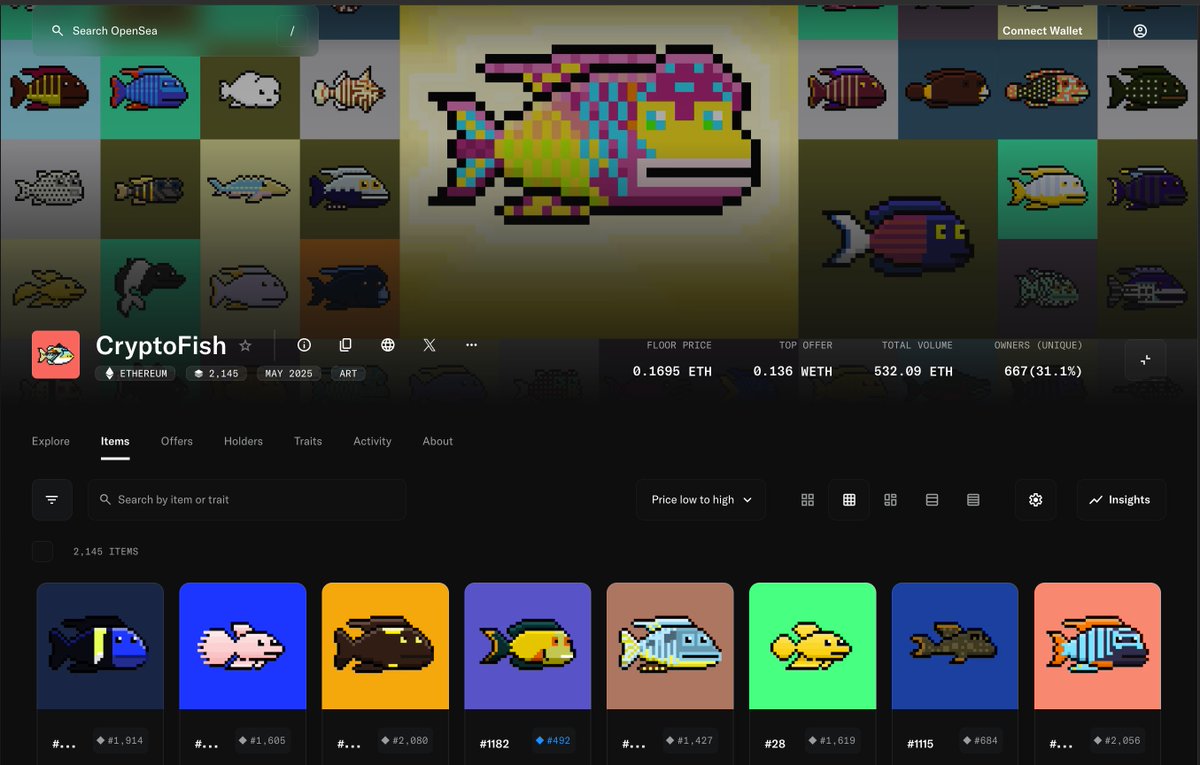1200x765 pixels.
Task: Click the owners value 667(31.1%)
Action: [x=1043, y=371]
